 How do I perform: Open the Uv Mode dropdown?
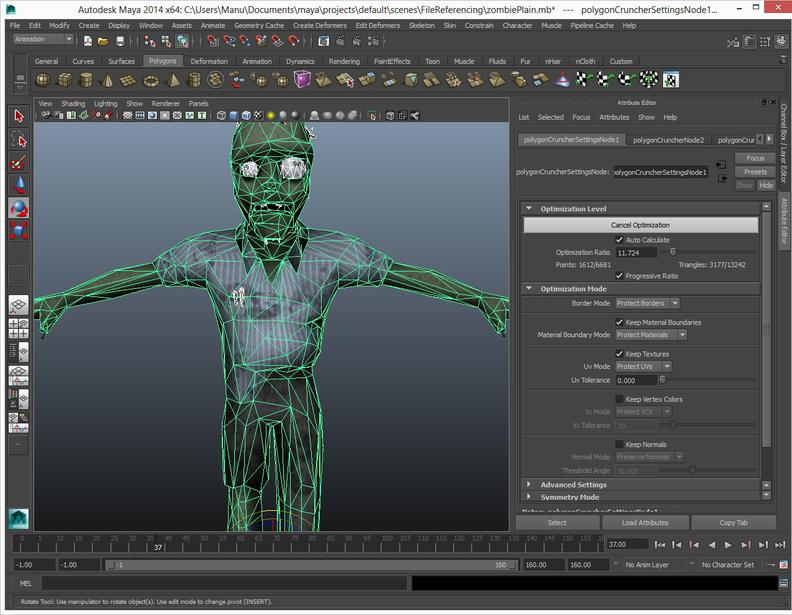coord(643,366)
